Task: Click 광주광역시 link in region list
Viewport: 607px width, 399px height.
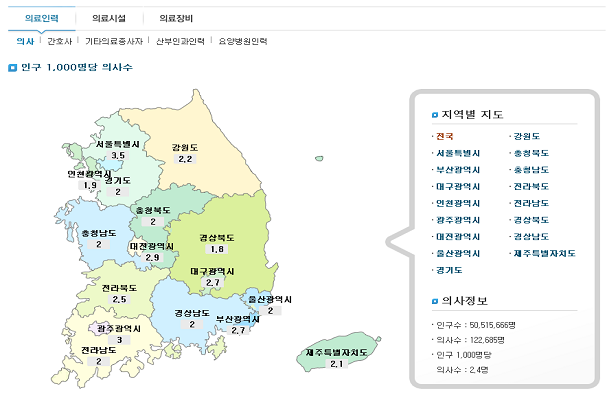Action: coord(458,220)
